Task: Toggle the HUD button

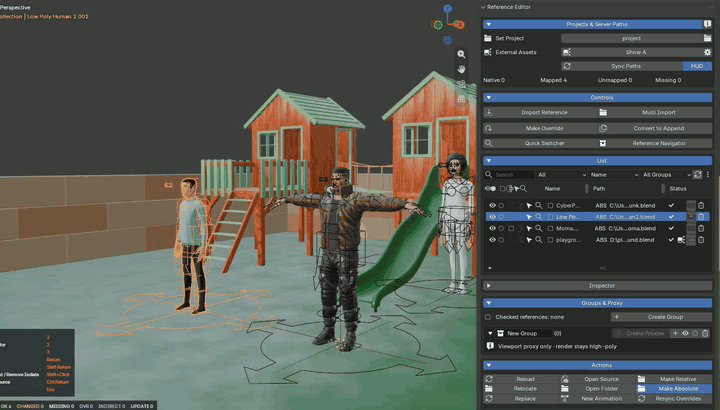Action: tap(697, 66)
